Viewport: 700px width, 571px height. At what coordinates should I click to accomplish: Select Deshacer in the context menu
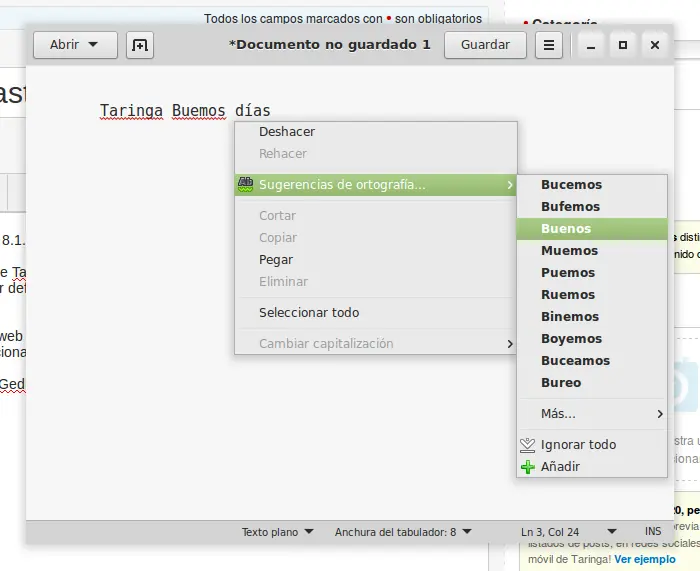(x=375, y=132)
